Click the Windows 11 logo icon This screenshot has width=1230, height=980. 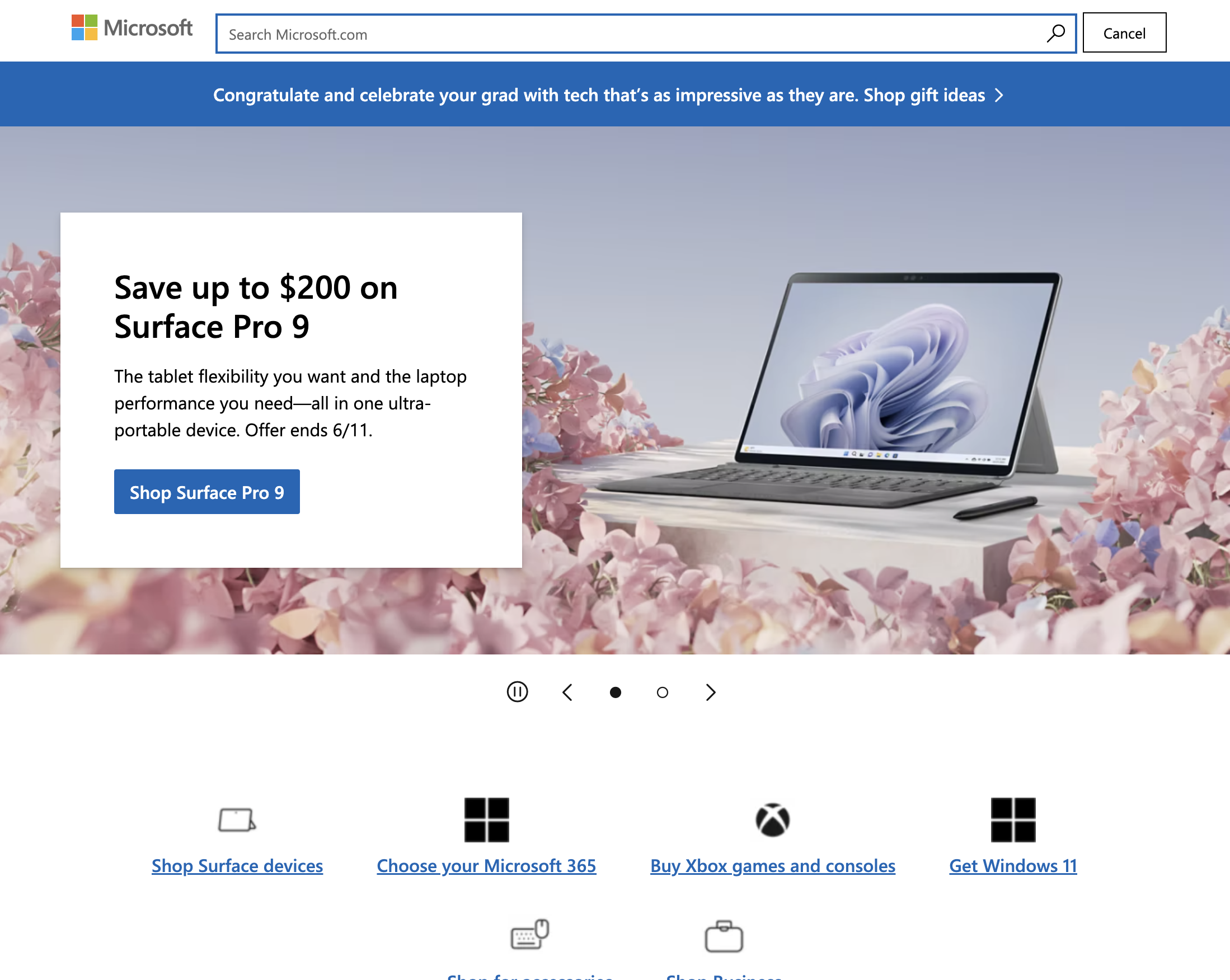pyautogui.click(x=1013, y=820)
